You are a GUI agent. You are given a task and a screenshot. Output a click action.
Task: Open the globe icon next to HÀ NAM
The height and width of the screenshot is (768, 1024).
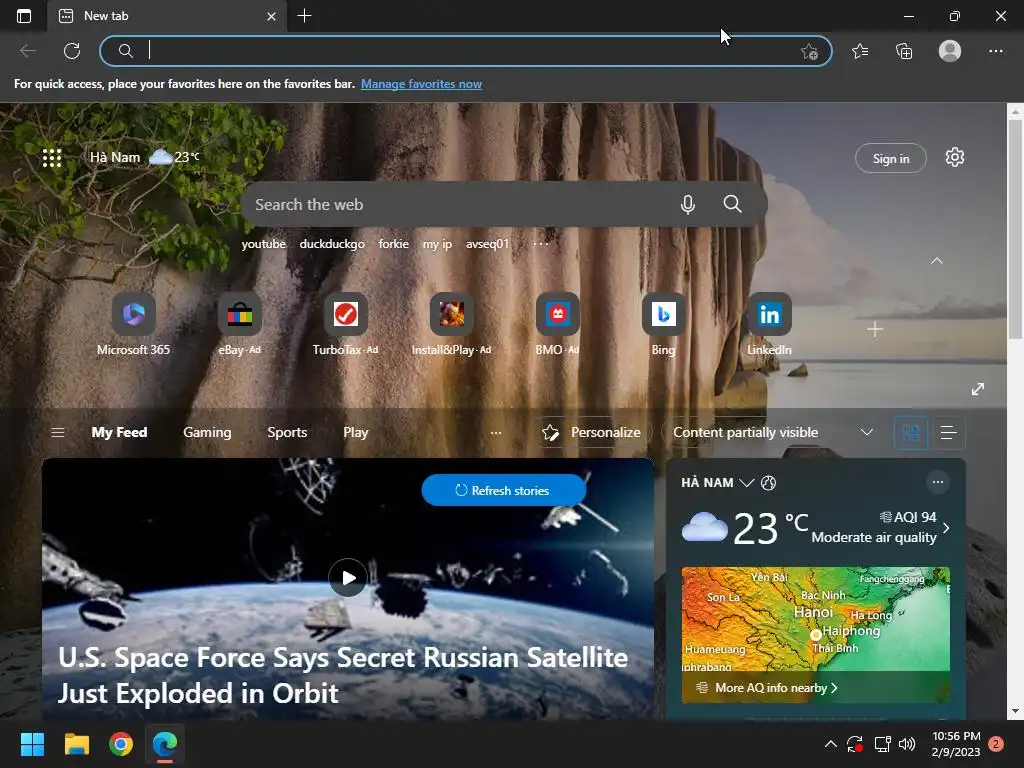pos(769,483)
